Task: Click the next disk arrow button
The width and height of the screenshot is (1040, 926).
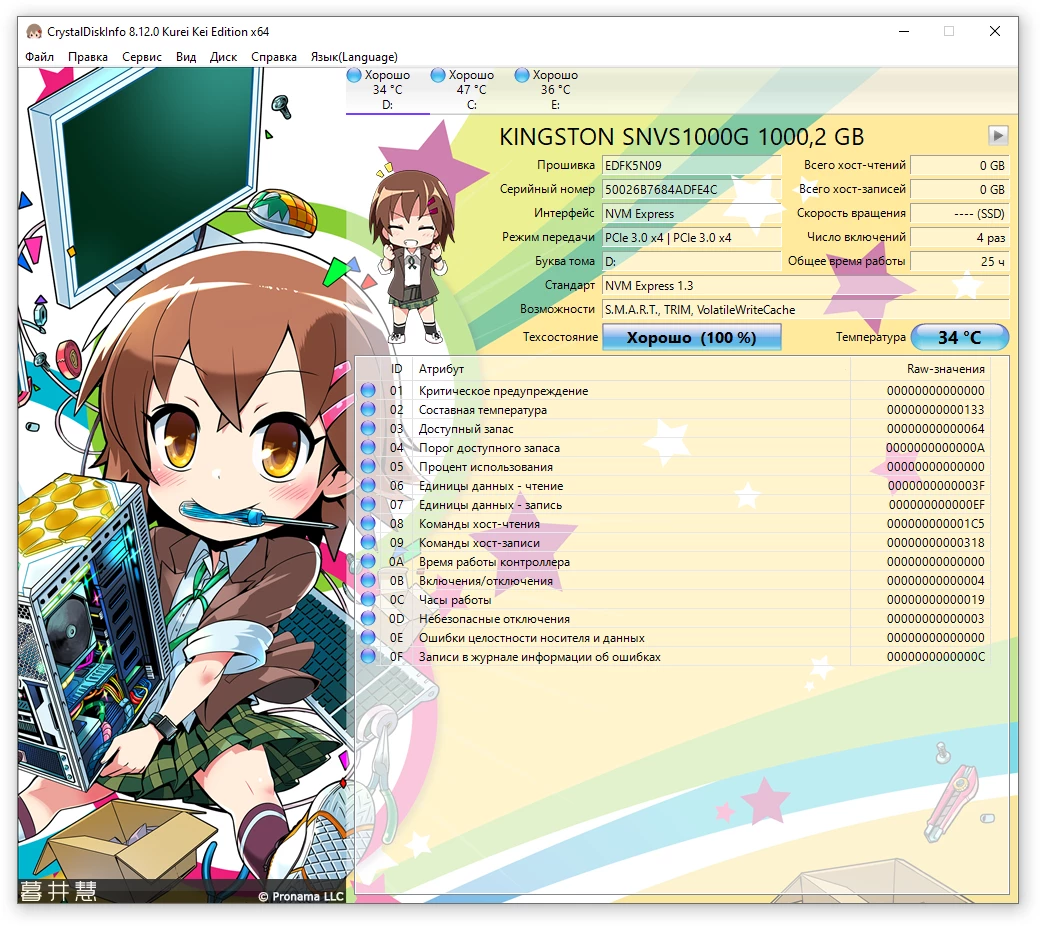Action: [x=998, y=135]
